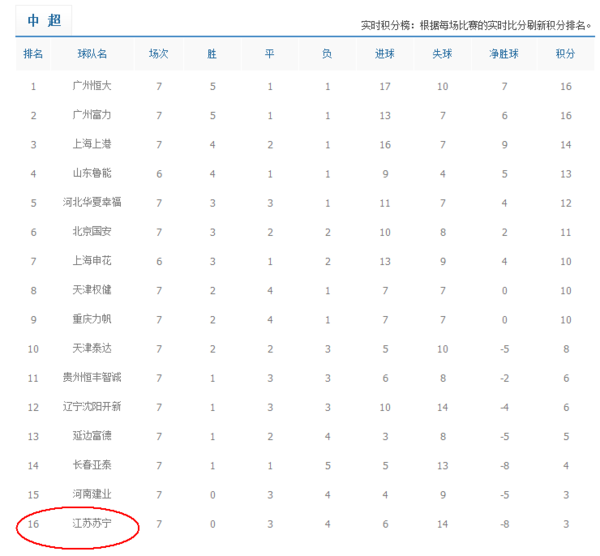
Task: Open team 辽宁沈阳开新
Action: [x=92, y=407]
